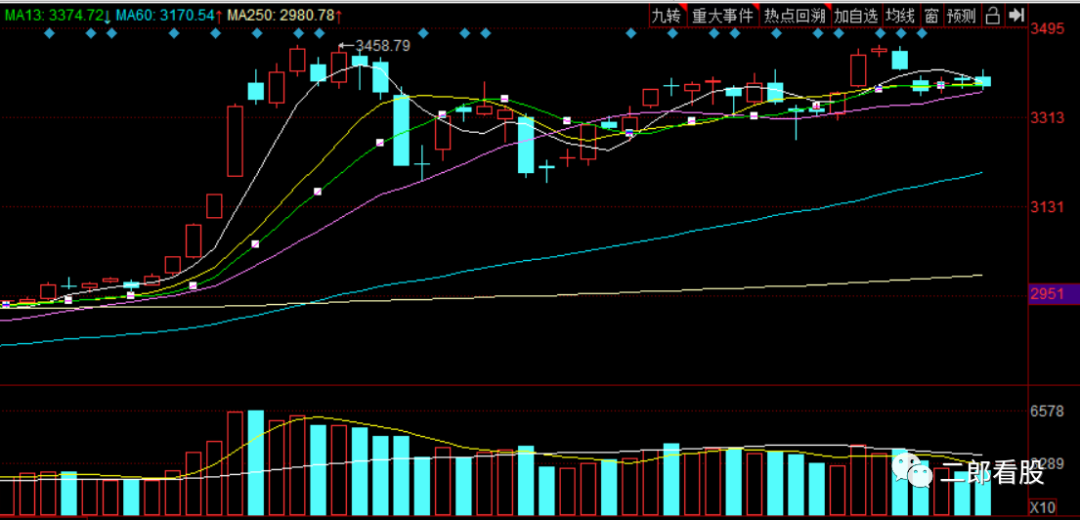Click the 3131 price axis label
Screen dimensions: 1080x520
[x=1045, y=207]
